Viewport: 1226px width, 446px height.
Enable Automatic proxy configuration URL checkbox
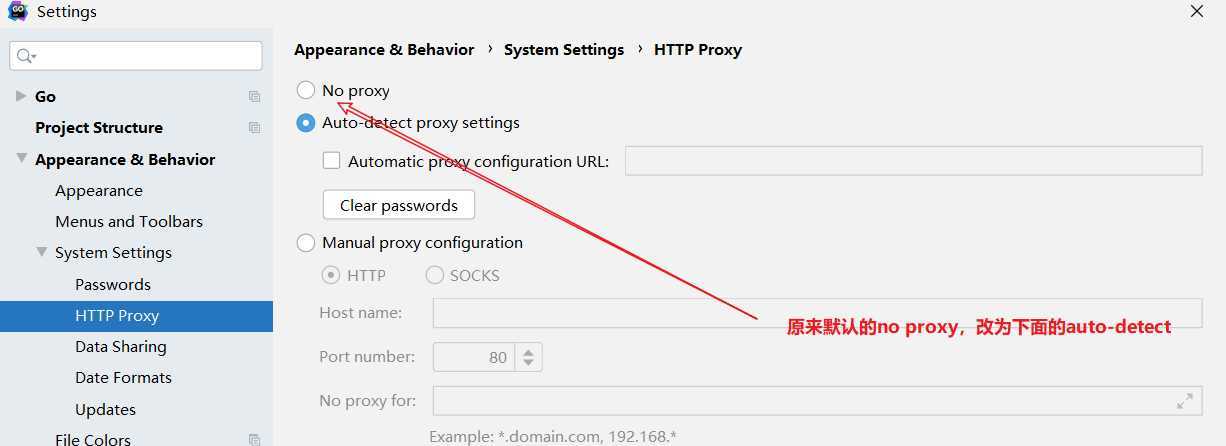332,161
